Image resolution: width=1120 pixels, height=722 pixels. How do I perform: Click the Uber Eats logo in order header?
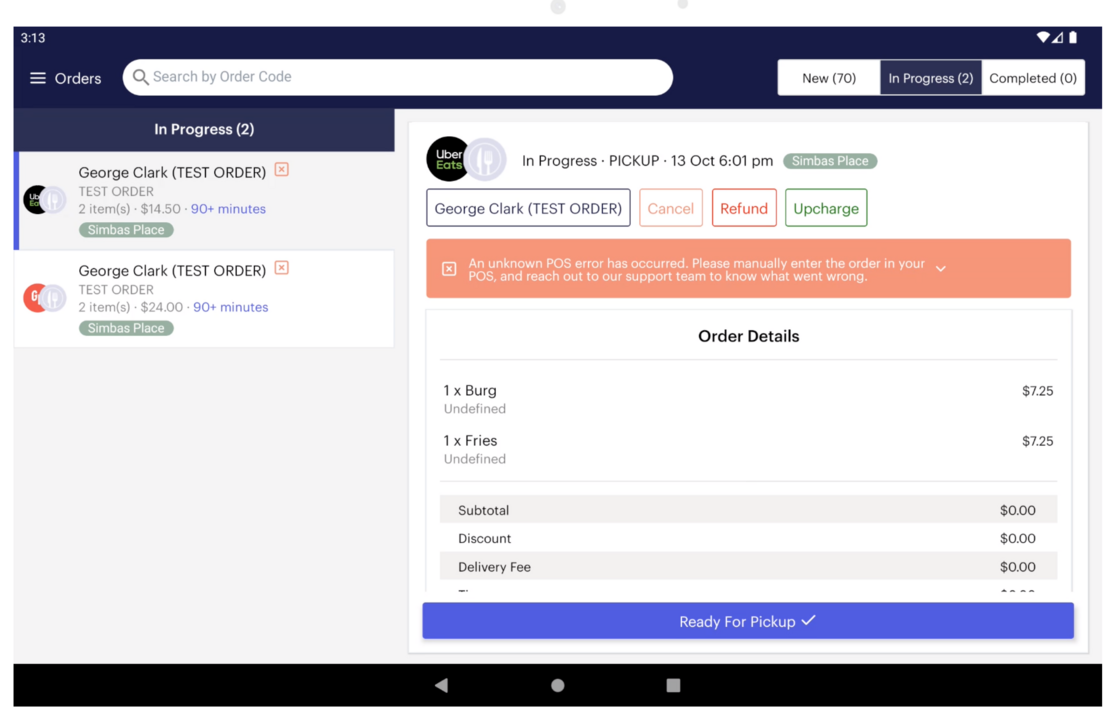pos(448,160)
